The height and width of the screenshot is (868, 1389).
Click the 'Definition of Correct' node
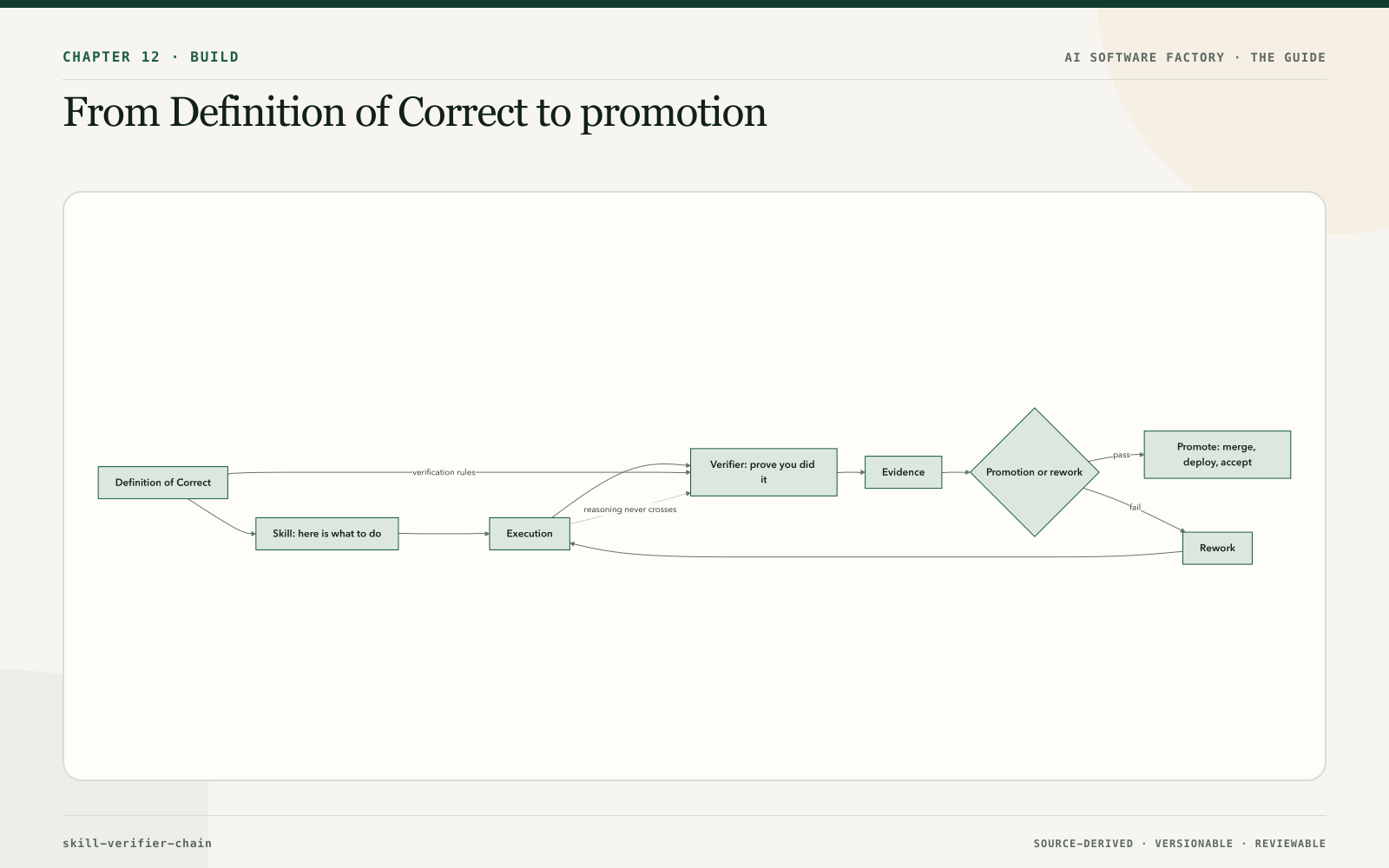[163, 483]
